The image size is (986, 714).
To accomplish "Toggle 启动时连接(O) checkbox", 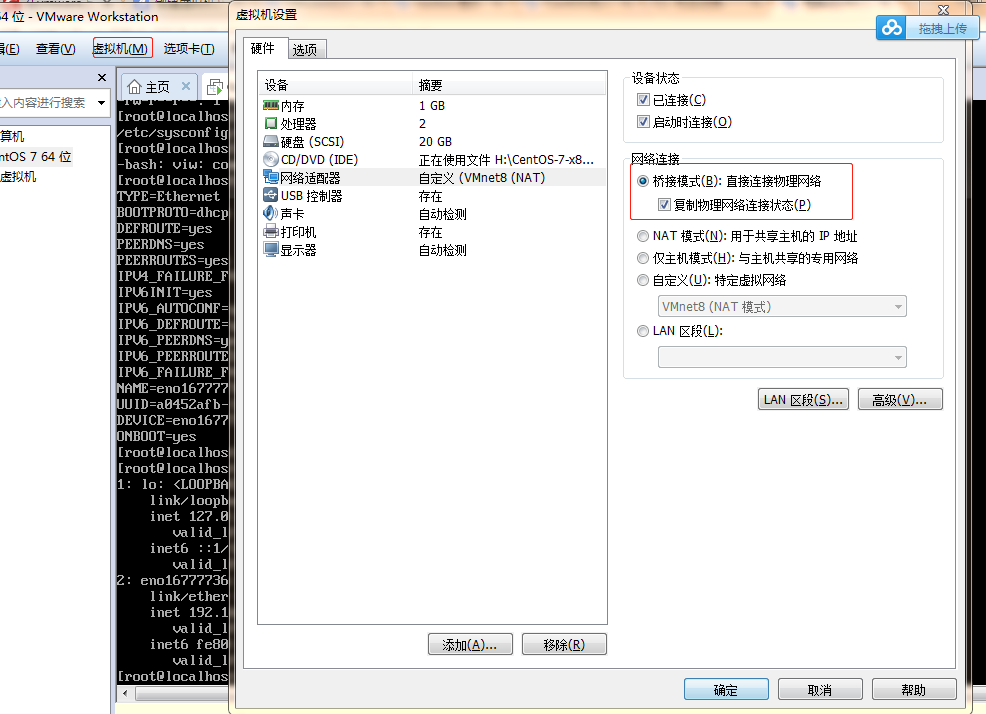I will click(x=643, y=121).
